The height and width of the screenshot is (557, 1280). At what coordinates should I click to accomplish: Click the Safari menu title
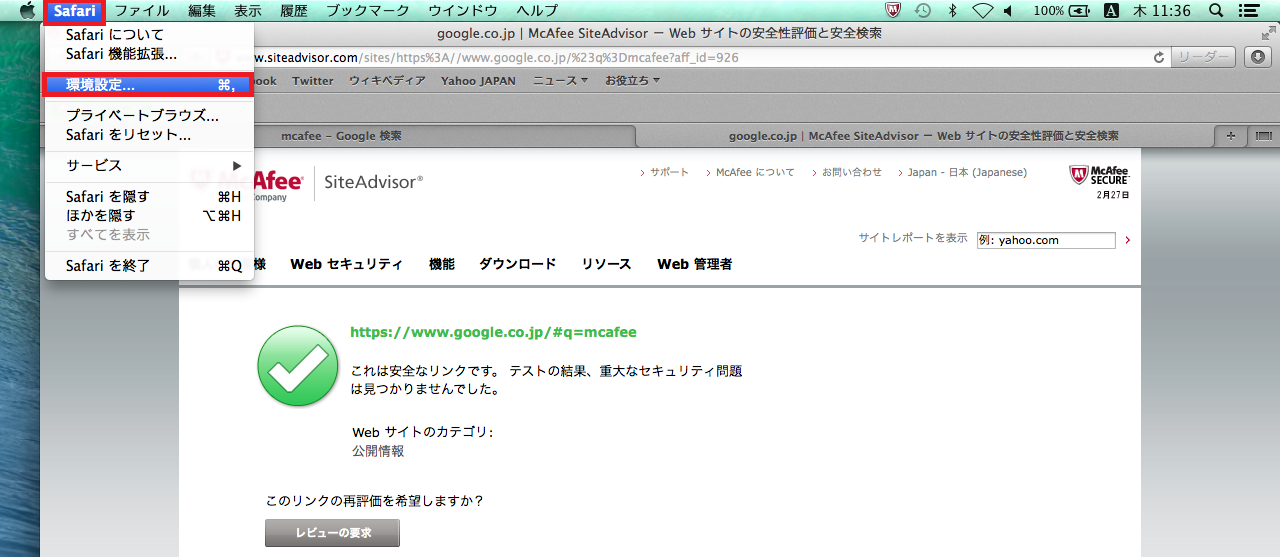75,11
